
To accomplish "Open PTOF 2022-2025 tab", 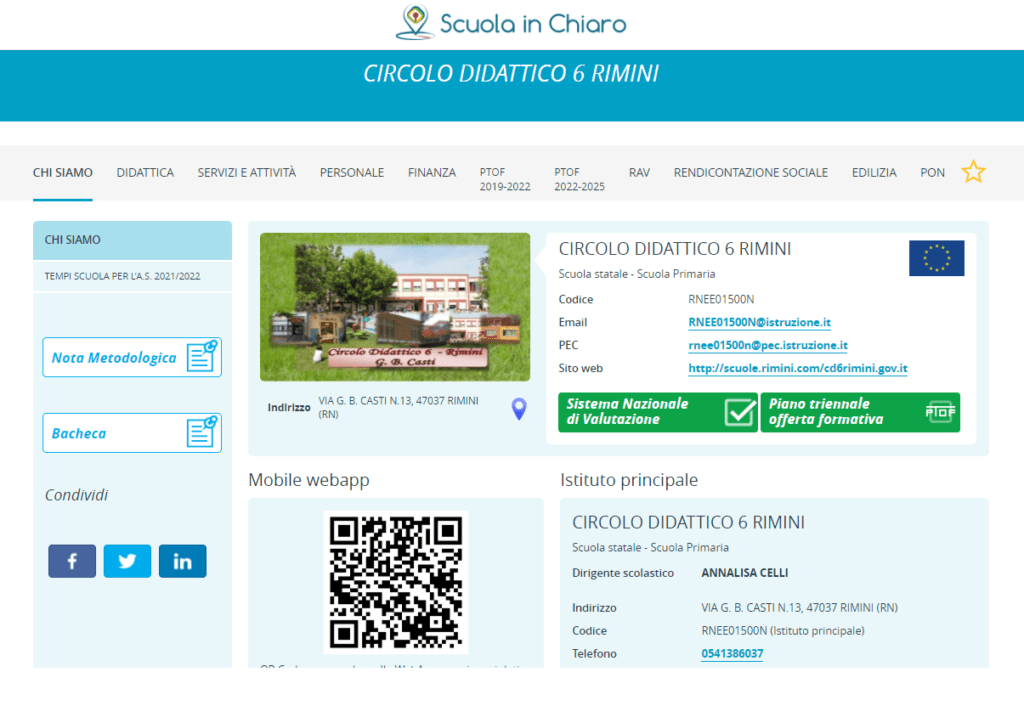I will coord(579,180).
